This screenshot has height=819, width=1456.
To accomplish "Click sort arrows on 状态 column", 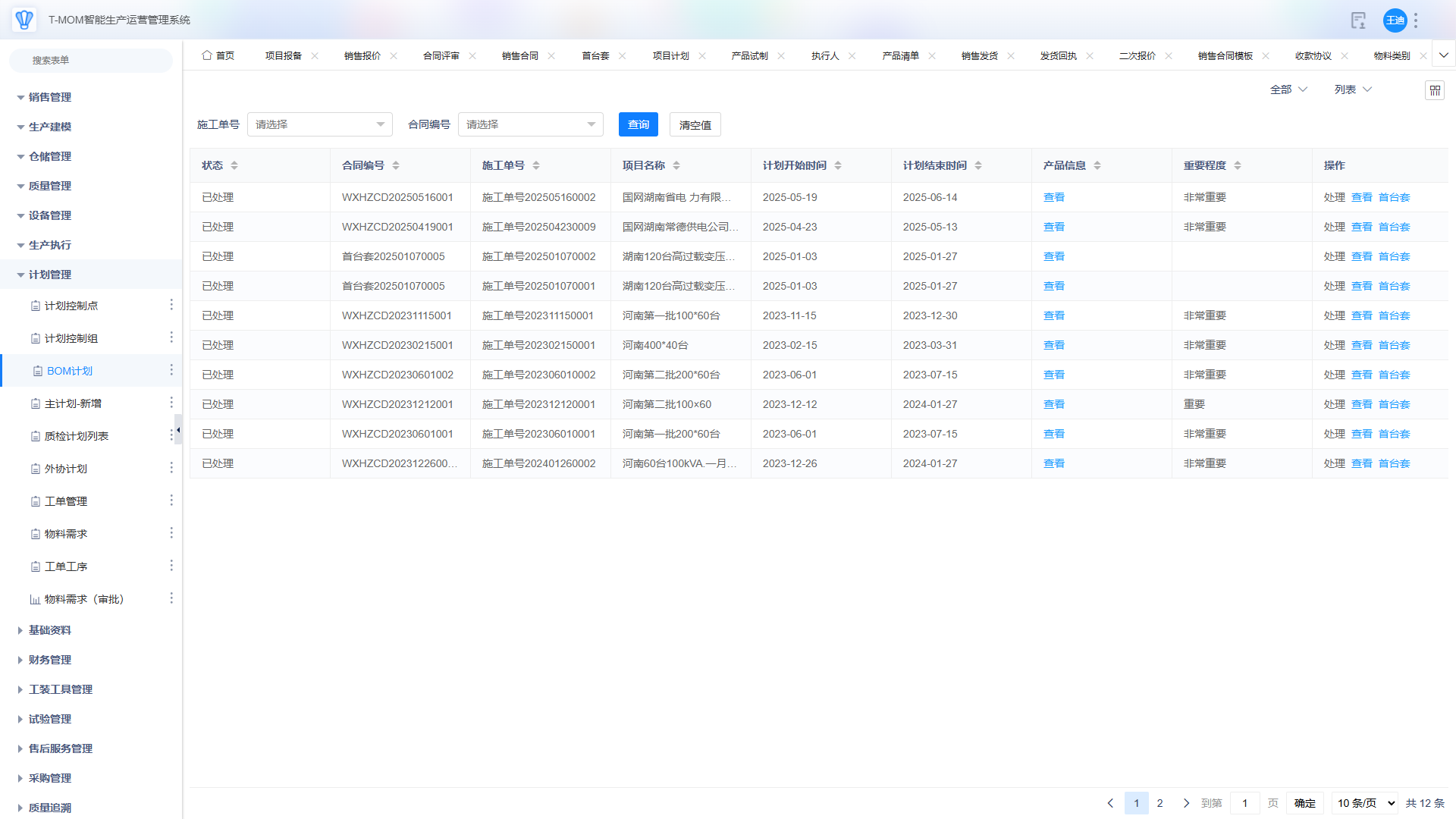I will pos(234,165).
